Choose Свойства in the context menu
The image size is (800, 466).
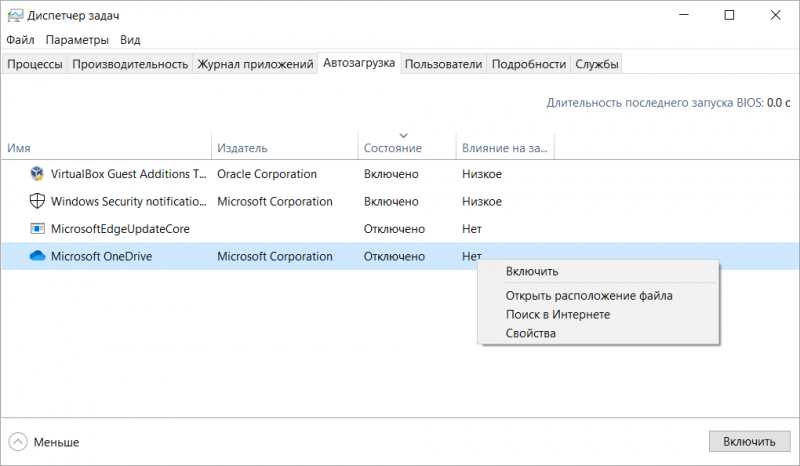pos(598,333)
